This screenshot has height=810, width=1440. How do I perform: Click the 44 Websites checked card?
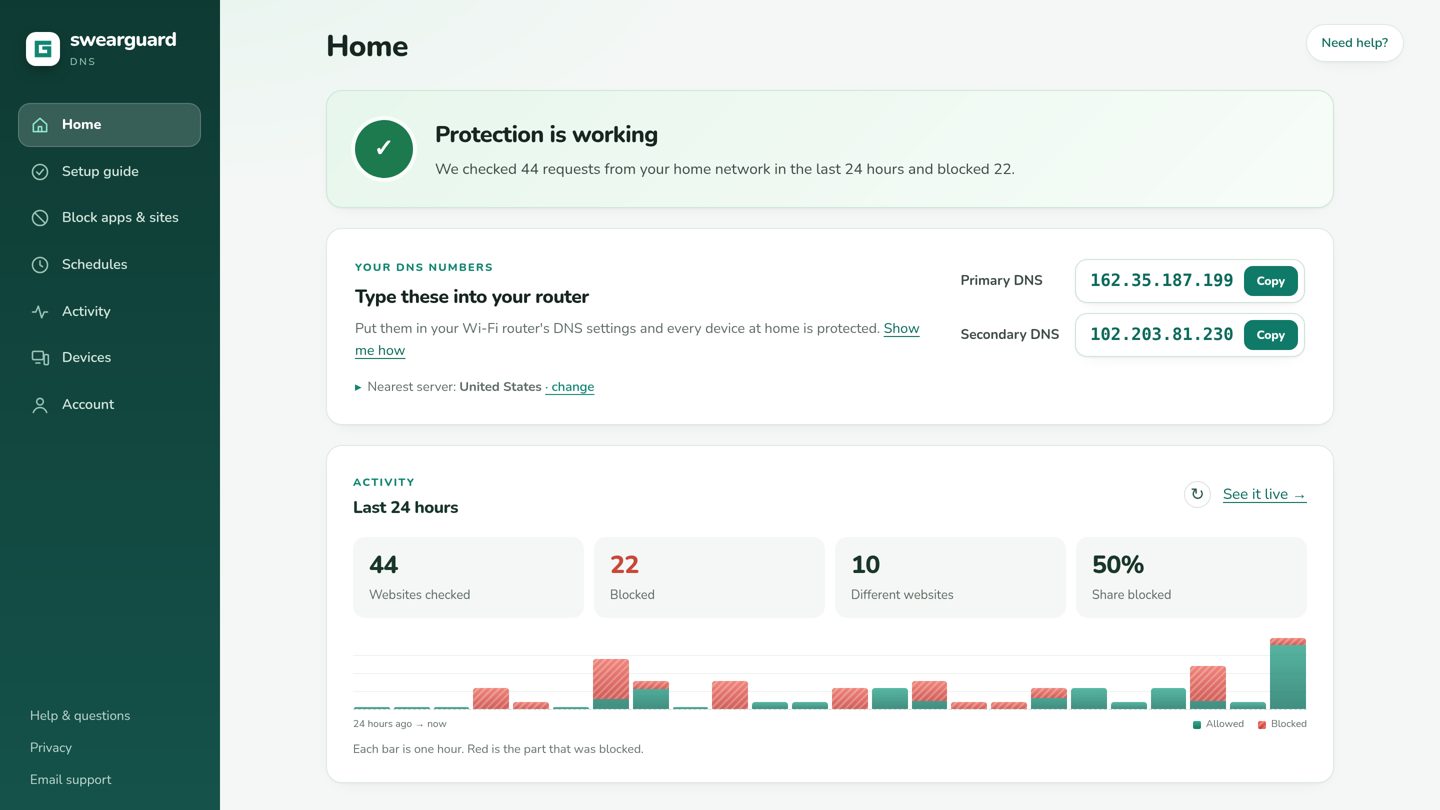(468, 577)
